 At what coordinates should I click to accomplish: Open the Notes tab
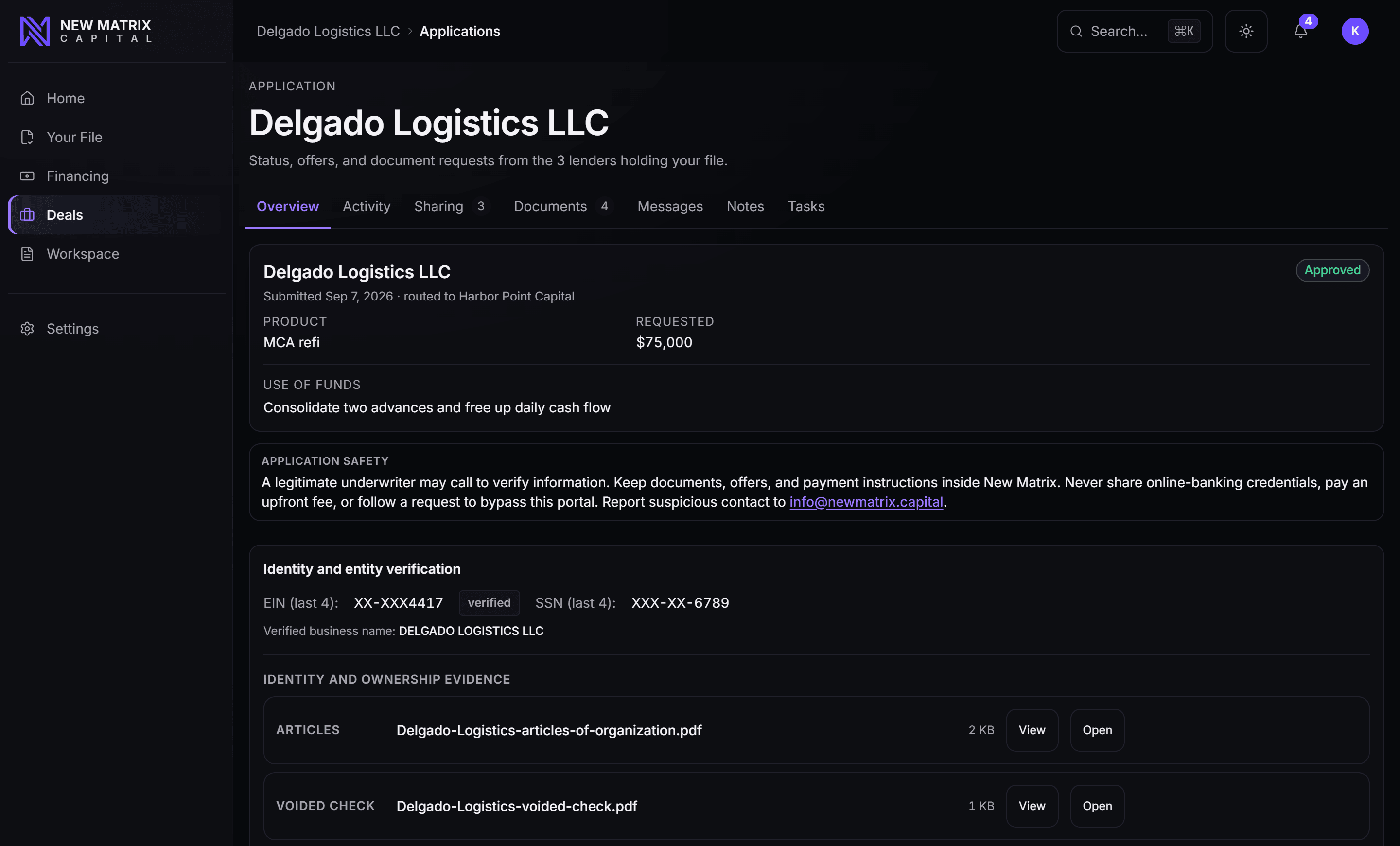point(746,206)
